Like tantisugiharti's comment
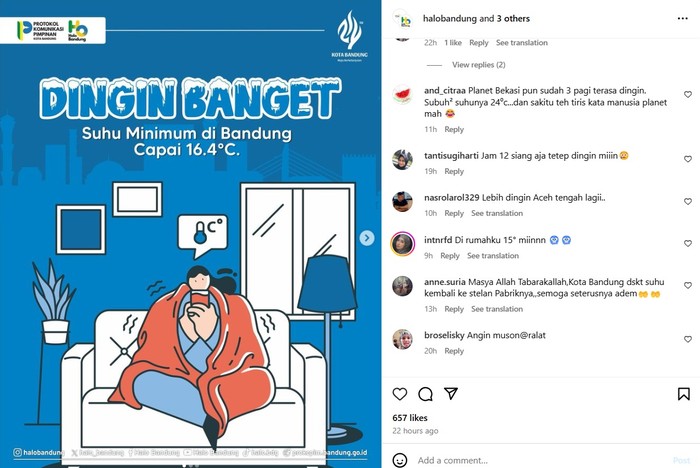 click(688, 159)
